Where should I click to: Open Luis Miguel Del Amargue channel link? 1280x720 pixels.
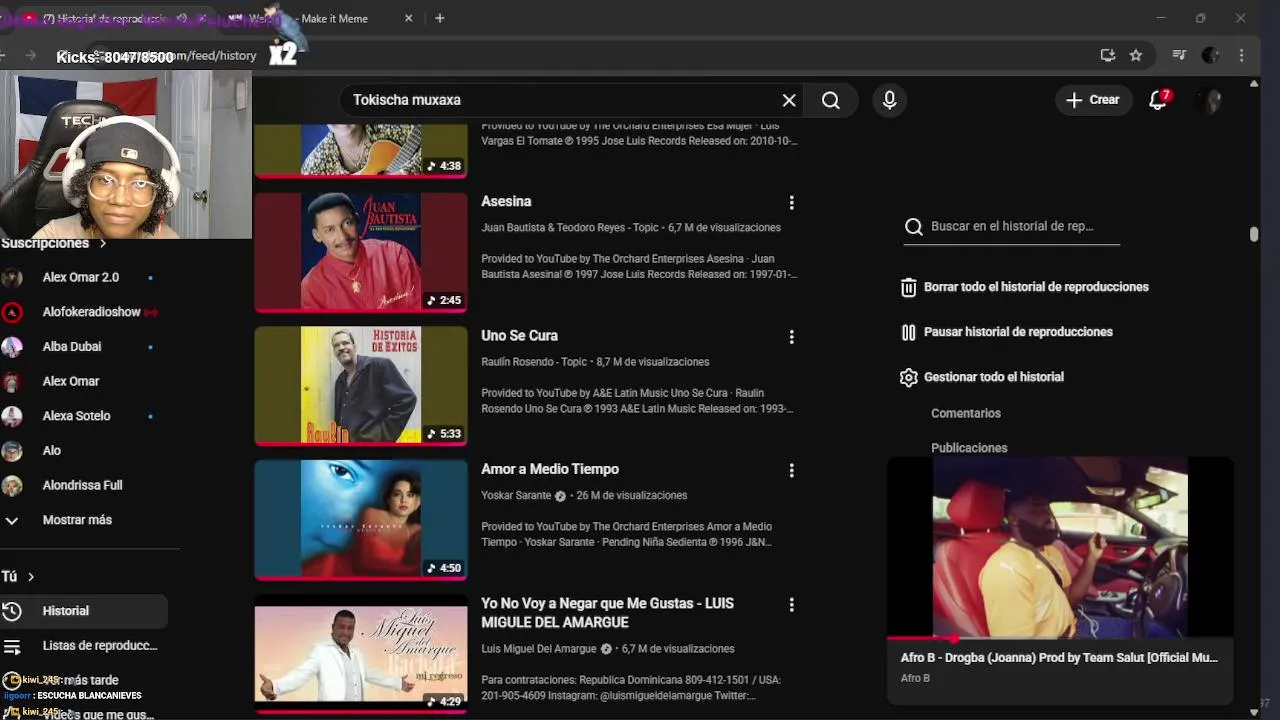(538, 649)
